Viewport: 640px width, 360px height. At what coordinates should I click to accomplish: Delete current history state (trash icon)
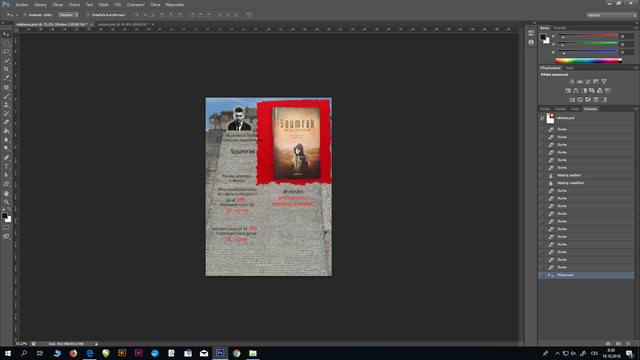(628, 344)
